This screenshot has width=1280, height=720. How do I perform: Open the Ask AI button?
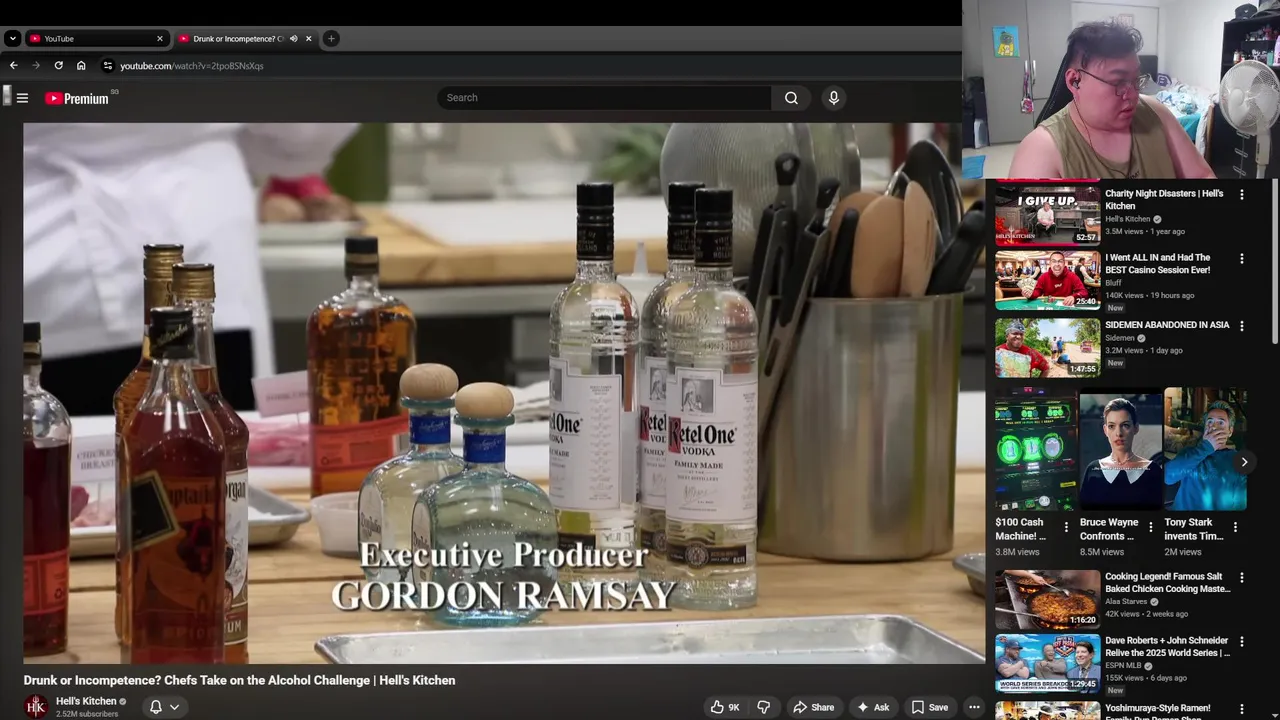[873, 707]
